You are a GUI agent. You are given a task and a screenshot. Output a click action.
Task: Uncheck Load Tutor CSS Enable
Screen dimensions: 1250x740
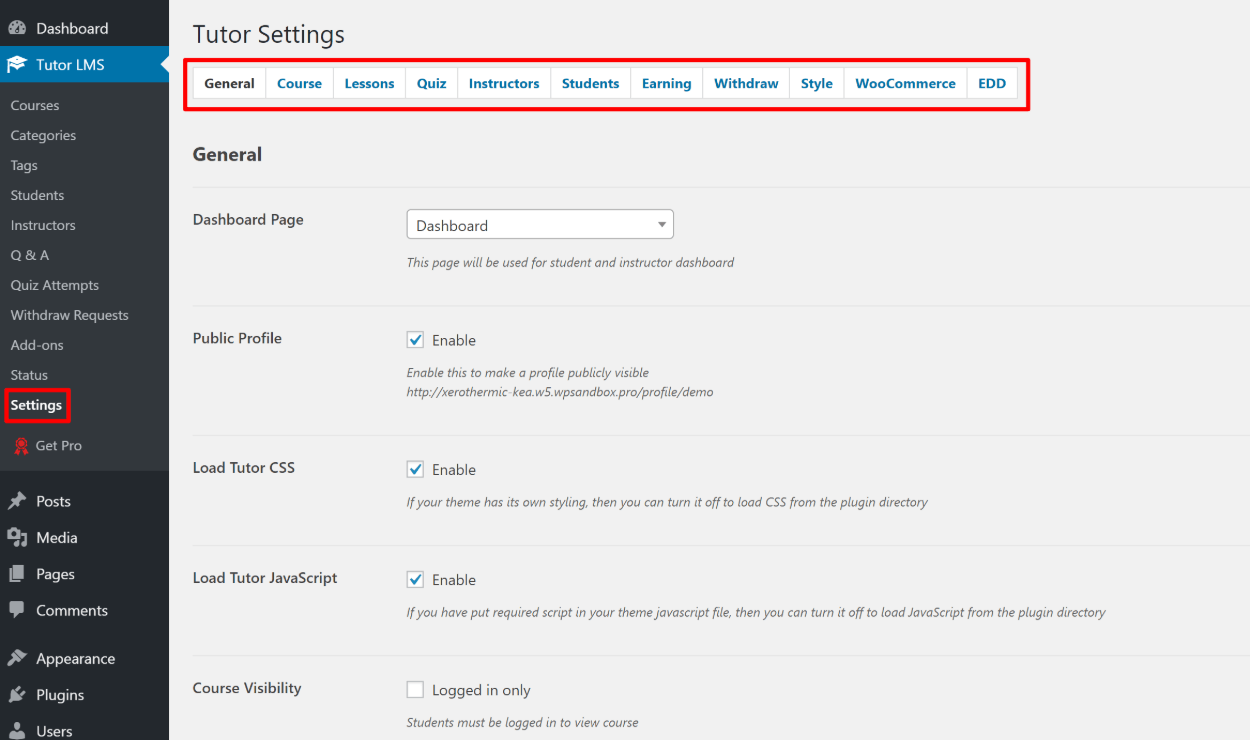tap(415, 469)
